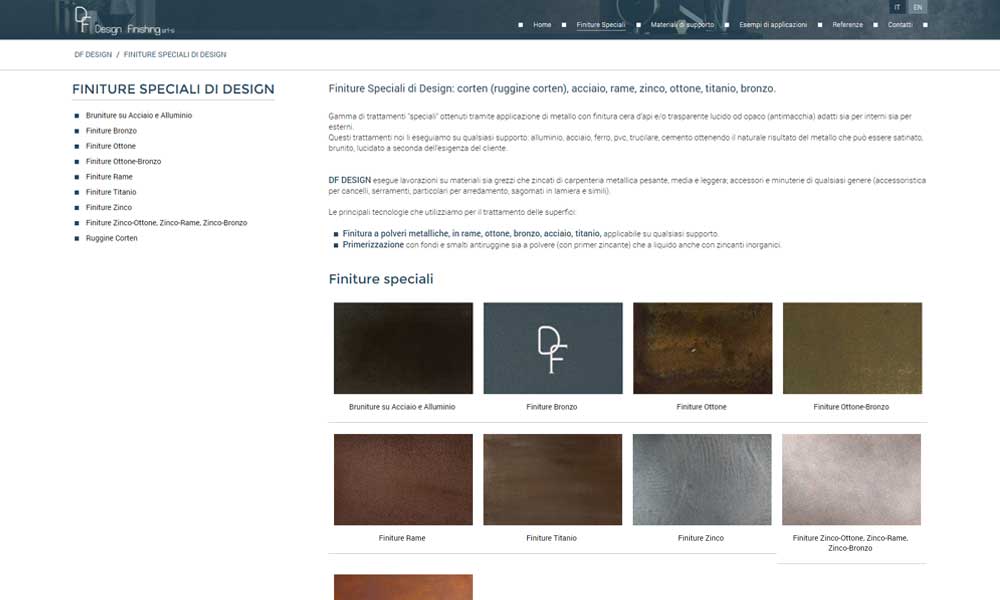
Task: Open the Finiture Ottone texture thumbnail
Action: tap(703, 348)
